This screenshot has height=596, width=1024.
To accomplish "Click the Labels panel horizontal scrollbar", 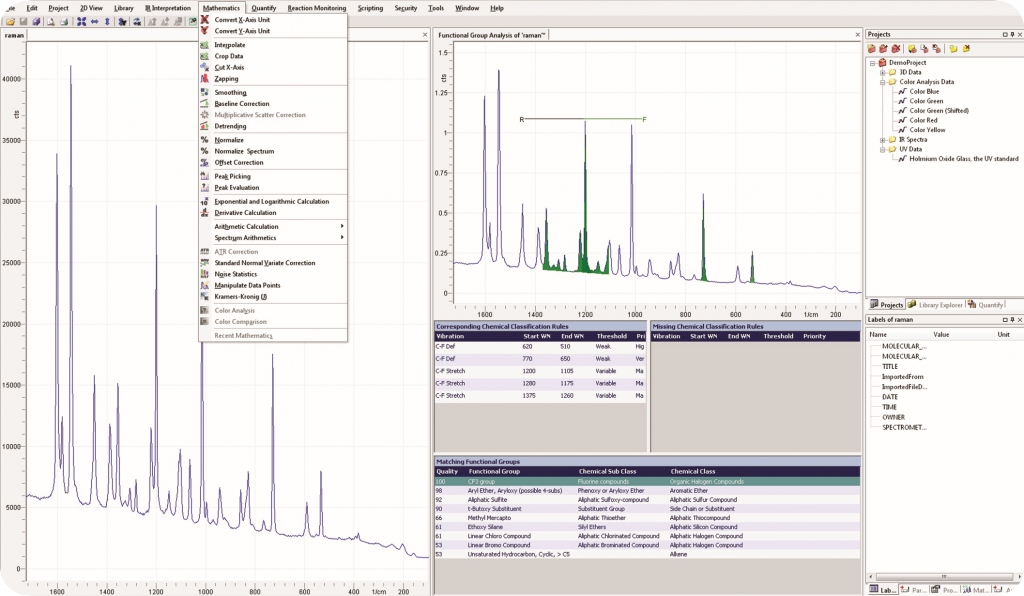I will click(943, 576).
